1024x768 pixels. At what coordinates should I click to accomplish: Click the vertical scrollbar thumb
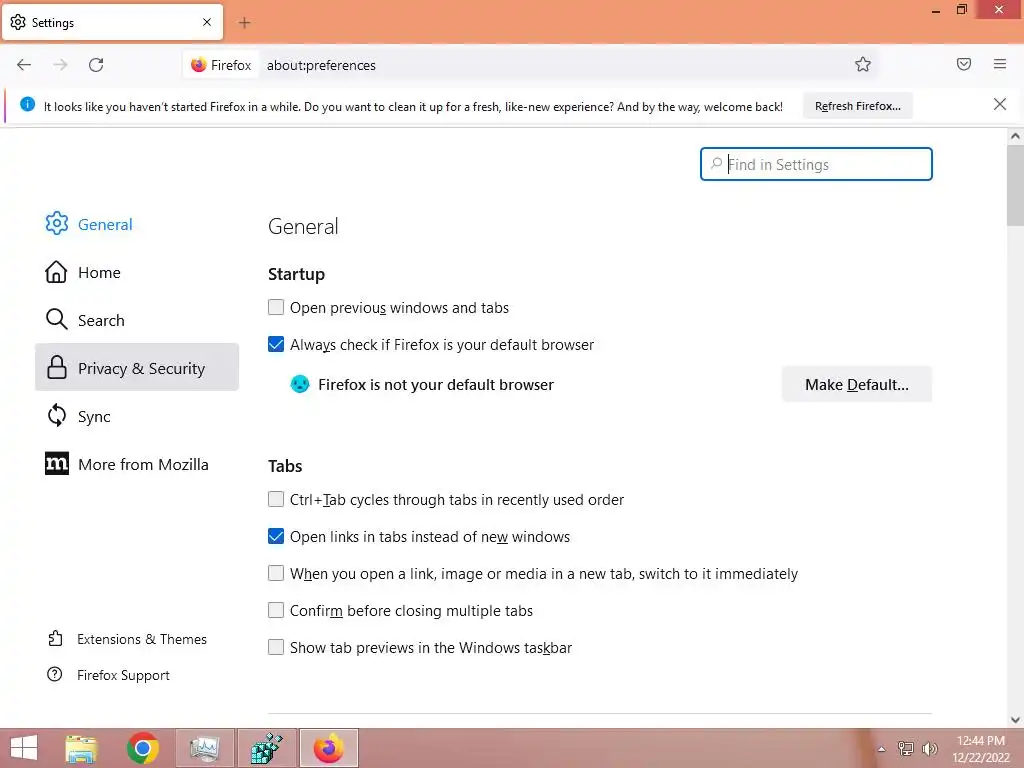point(1015,185)
